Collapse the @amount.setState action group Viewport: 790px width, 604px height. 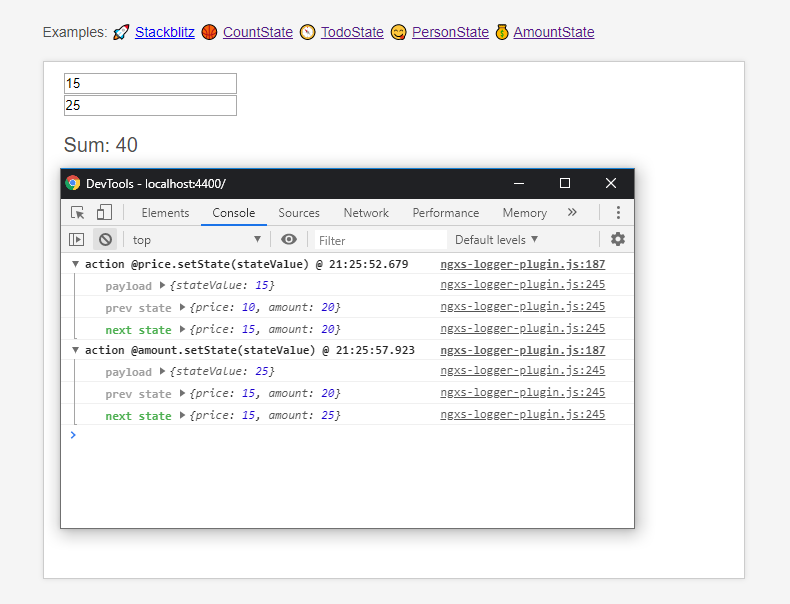pos(76,351)
